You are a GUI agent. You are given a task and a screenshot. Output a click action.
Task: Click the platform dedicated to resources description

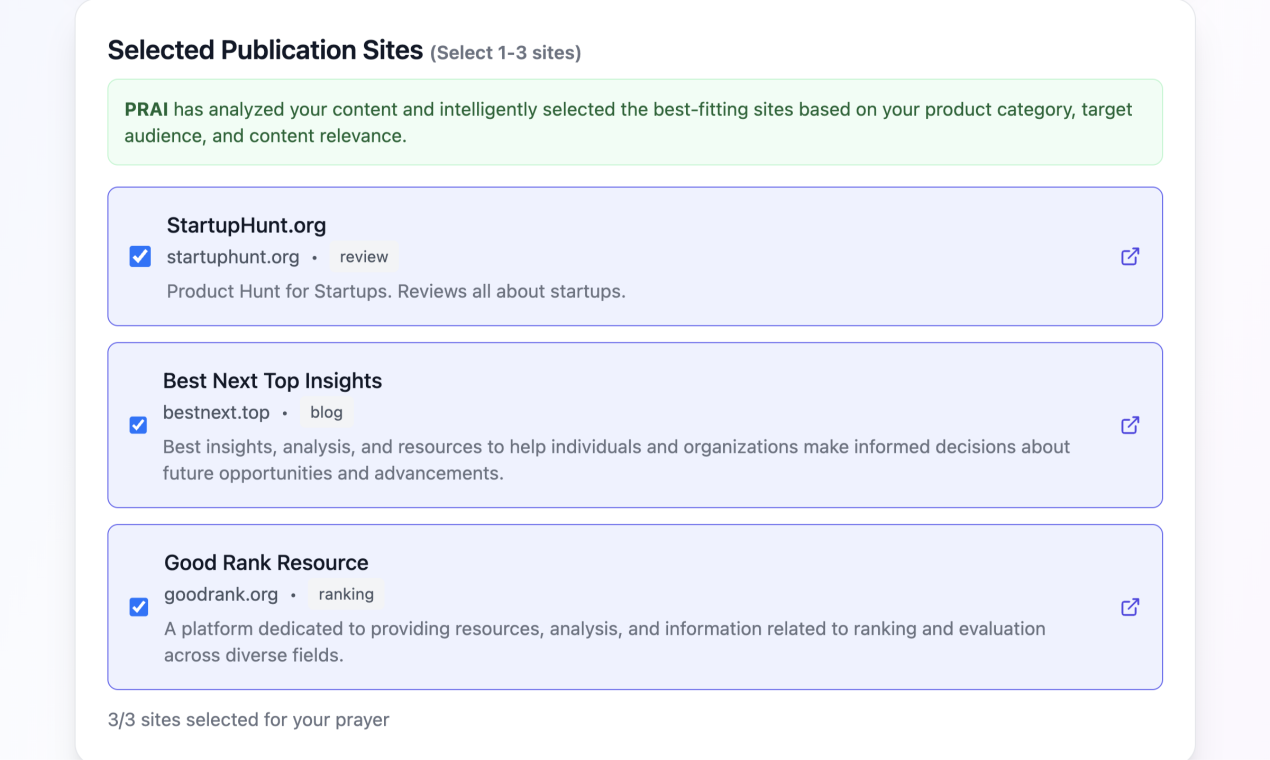pos(605,642)
